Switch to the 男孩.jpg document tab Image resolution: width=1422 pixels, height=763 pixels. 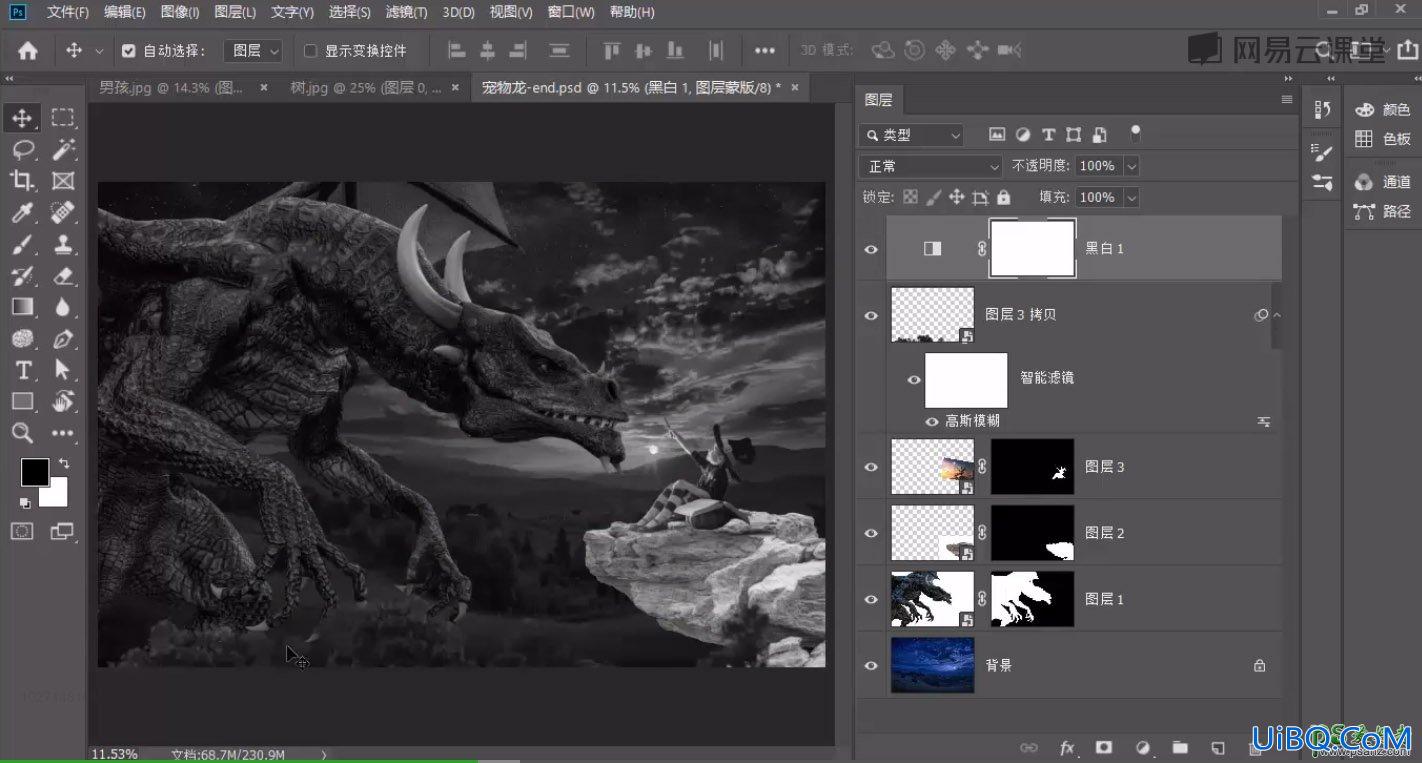pyautogui.click(x=170, y=88)
